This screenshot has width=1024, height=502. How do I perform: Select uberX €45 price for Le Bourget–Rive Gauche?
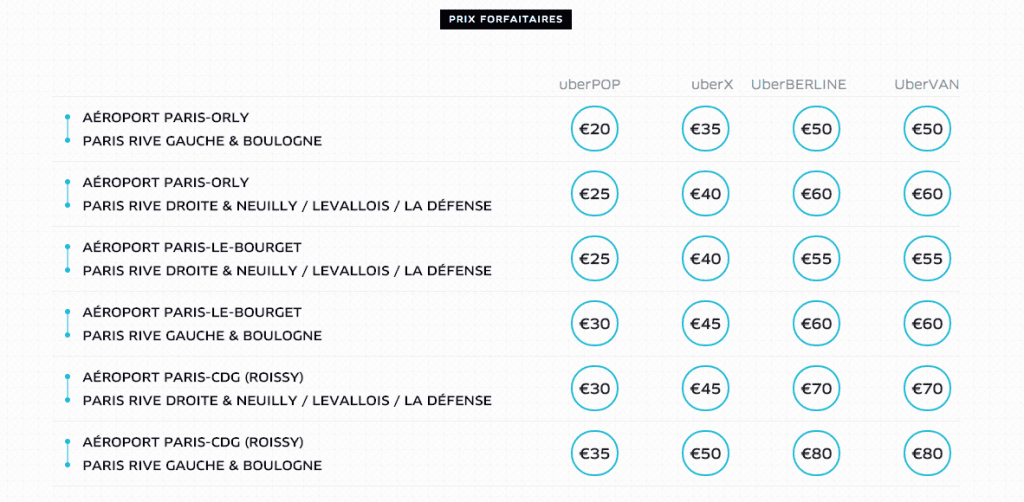[x=706, y=324]
